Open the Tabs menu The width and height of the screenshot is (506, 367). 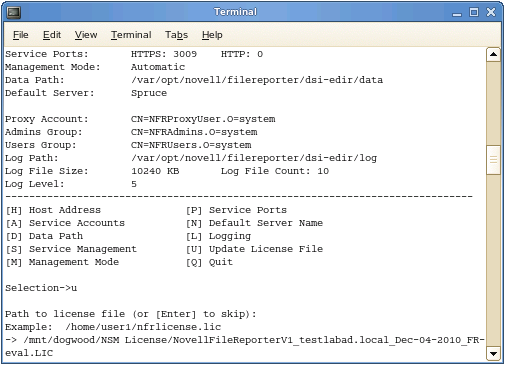[176, 35]
